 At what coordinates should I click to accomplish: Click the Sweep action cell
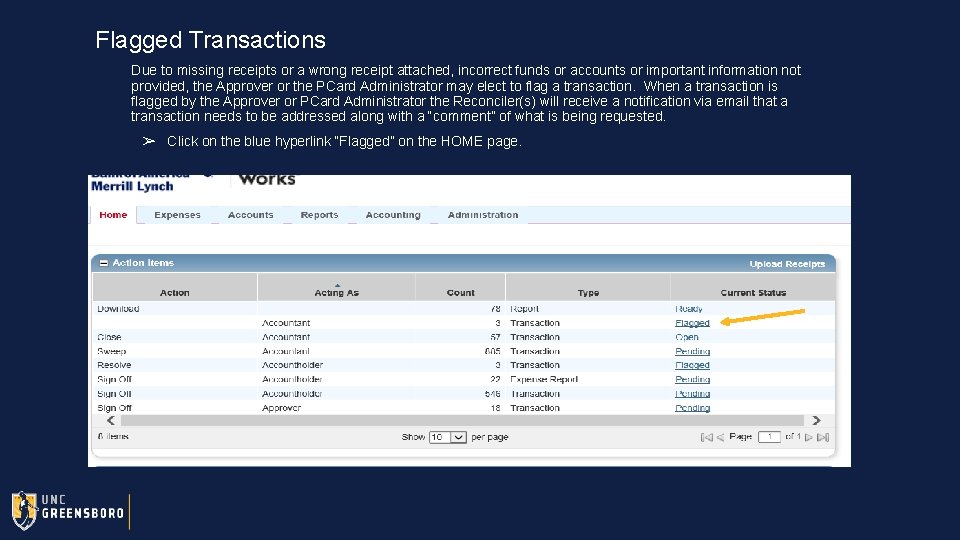(111, 351)
